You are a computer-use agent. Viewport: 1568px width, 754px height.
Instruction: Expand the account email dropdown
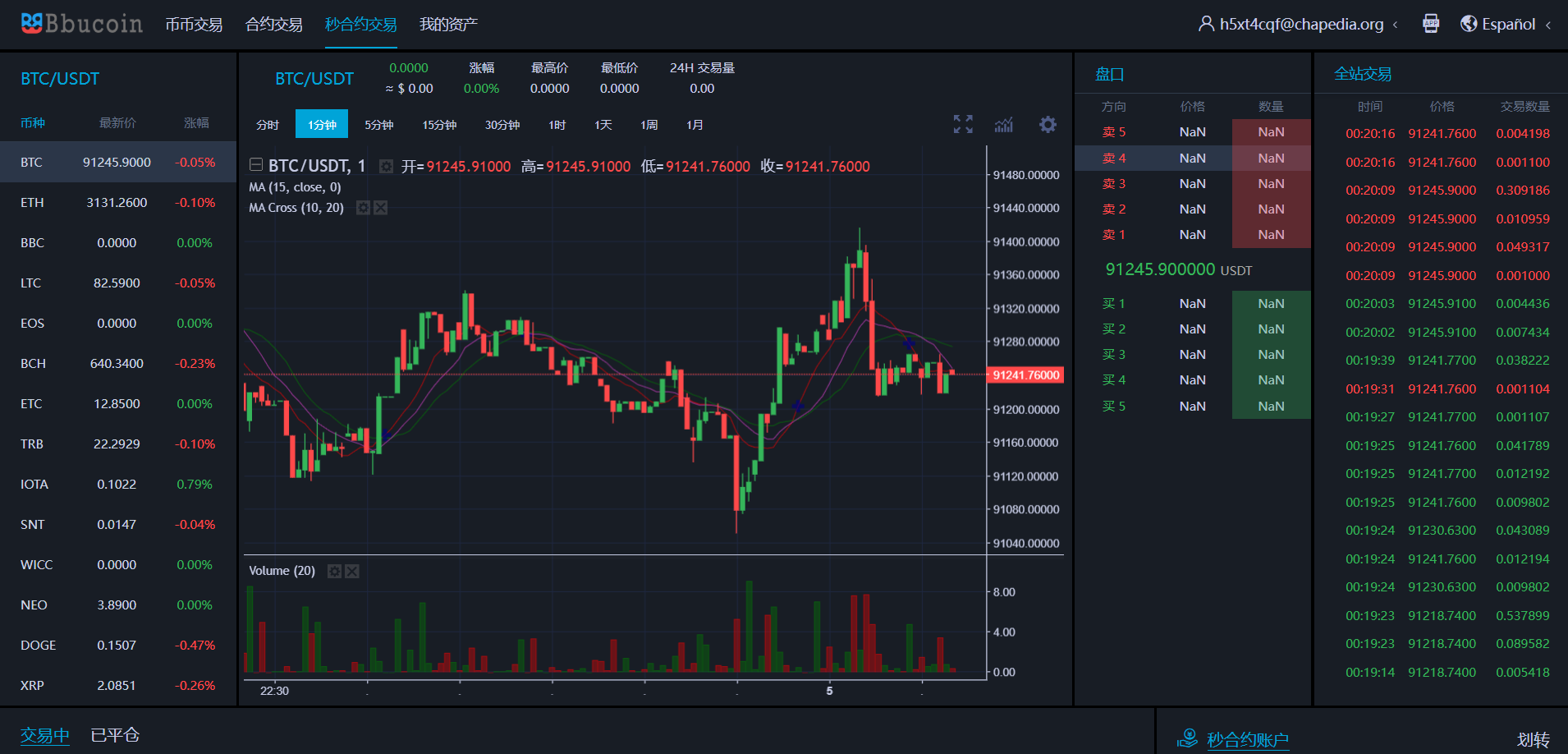tap(1300, 24)
